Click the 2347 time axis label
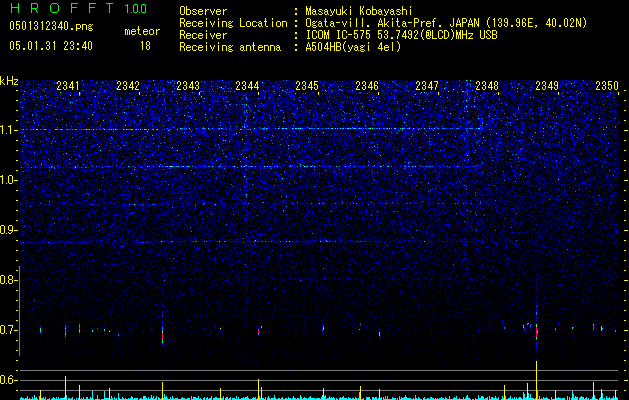This screenshot has width=629, height=400. coord(427,85)
